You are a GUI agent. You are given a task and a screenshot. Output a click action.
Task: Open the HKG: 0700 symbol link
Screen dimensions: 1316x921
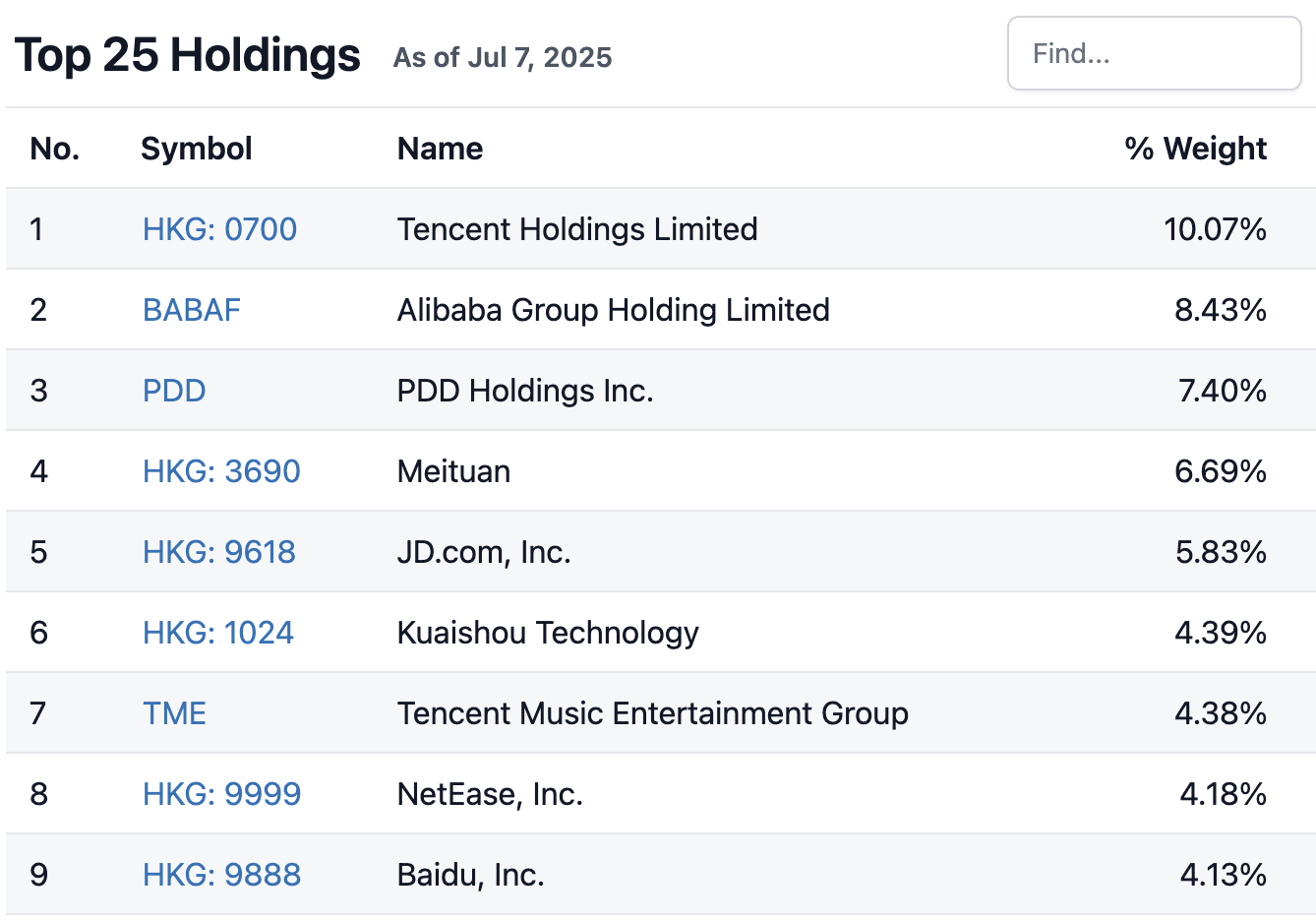pos(219,229)
